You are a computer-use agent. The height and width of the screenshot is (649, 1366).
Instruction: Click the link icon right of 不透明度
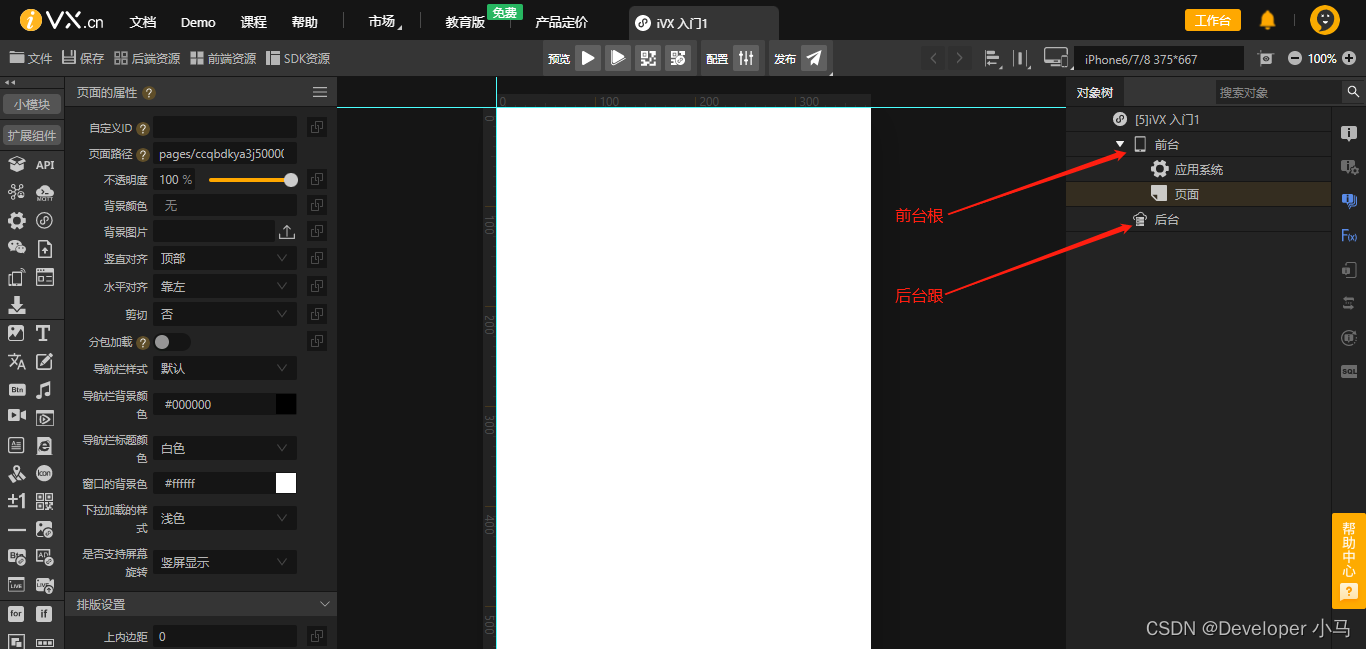[316, 179]
